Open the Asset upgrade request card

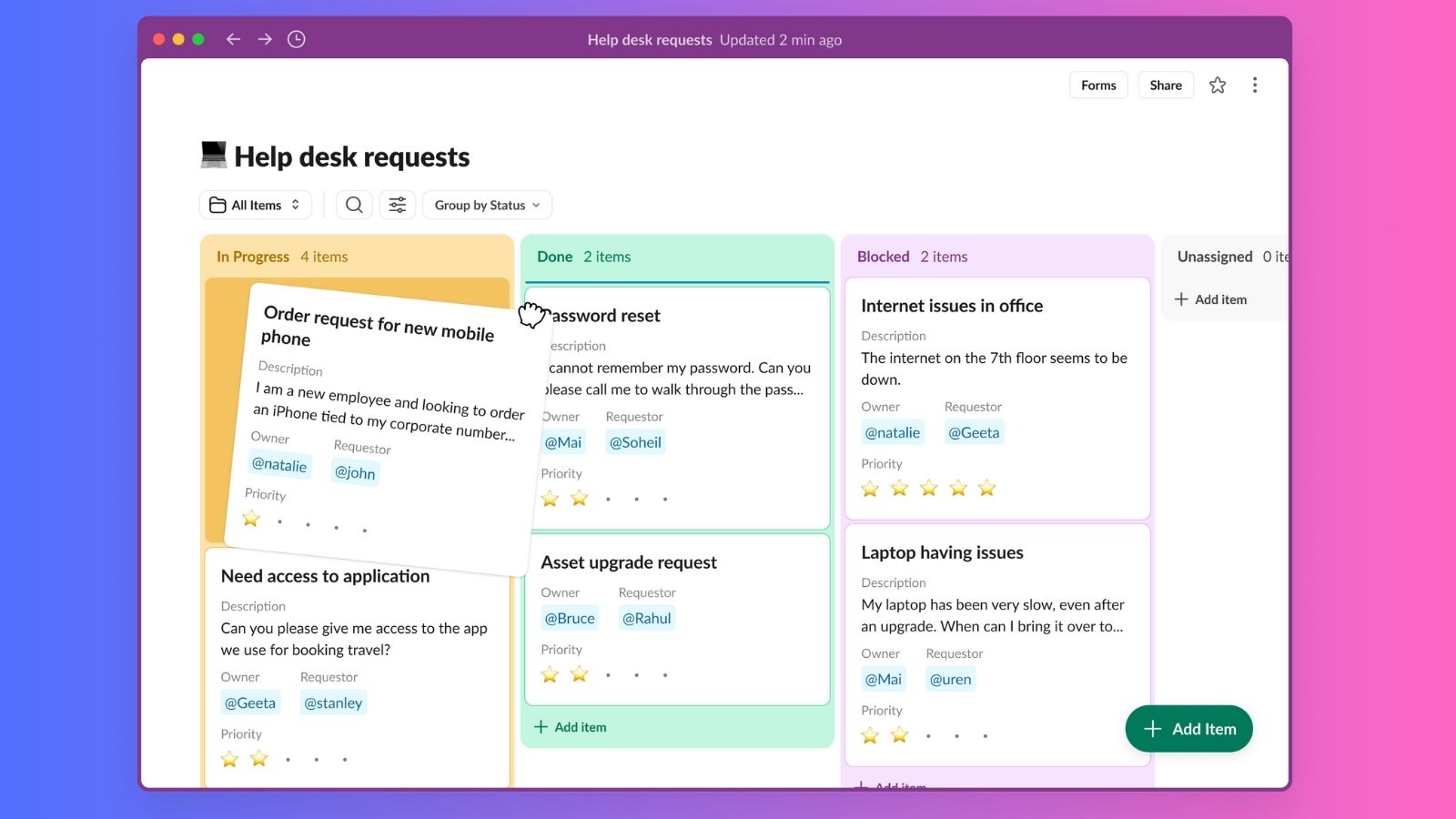click(x=629, y=562)
